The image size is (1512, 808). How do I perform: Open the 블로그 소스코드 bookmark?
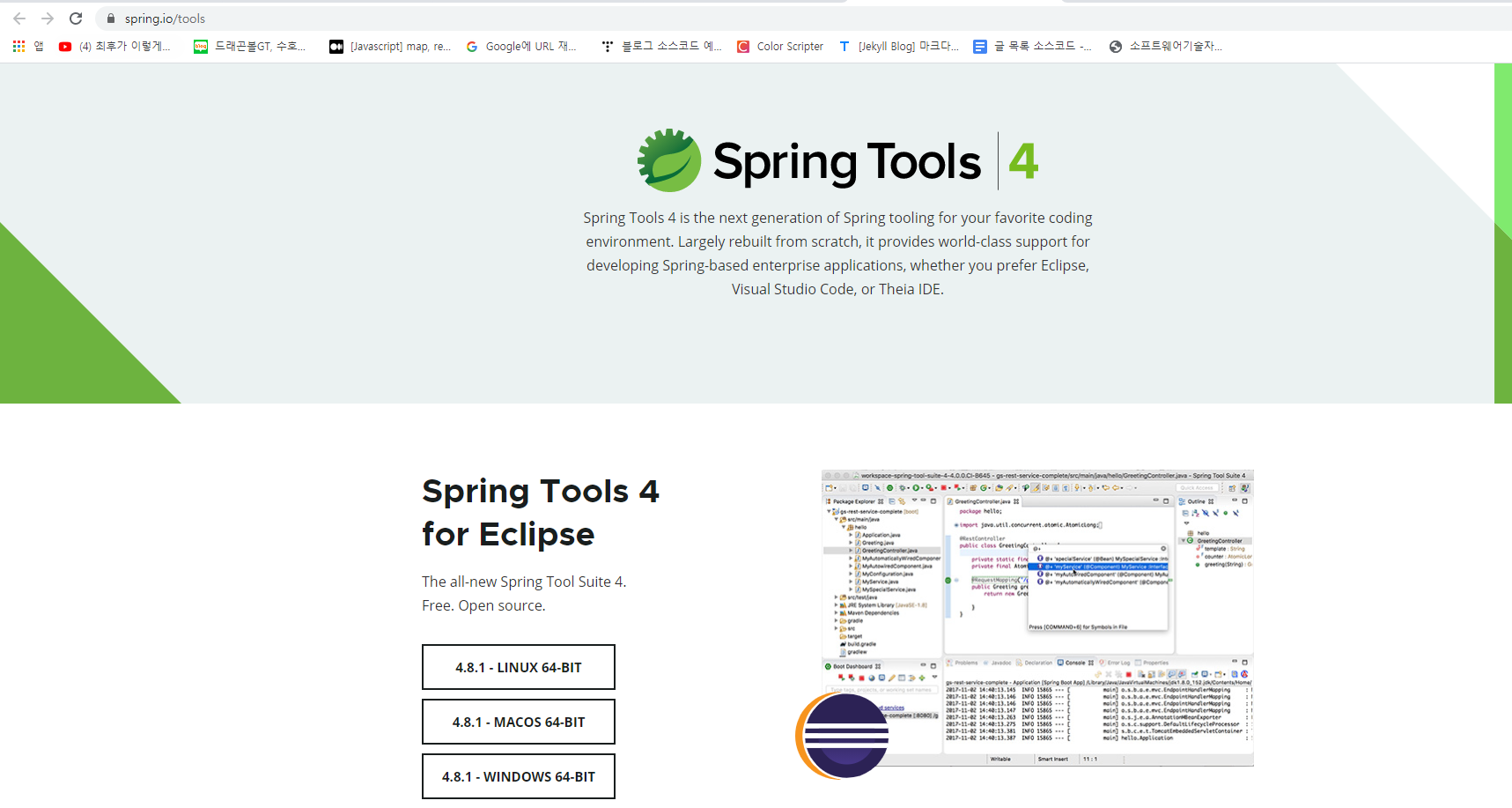point(661,47)
